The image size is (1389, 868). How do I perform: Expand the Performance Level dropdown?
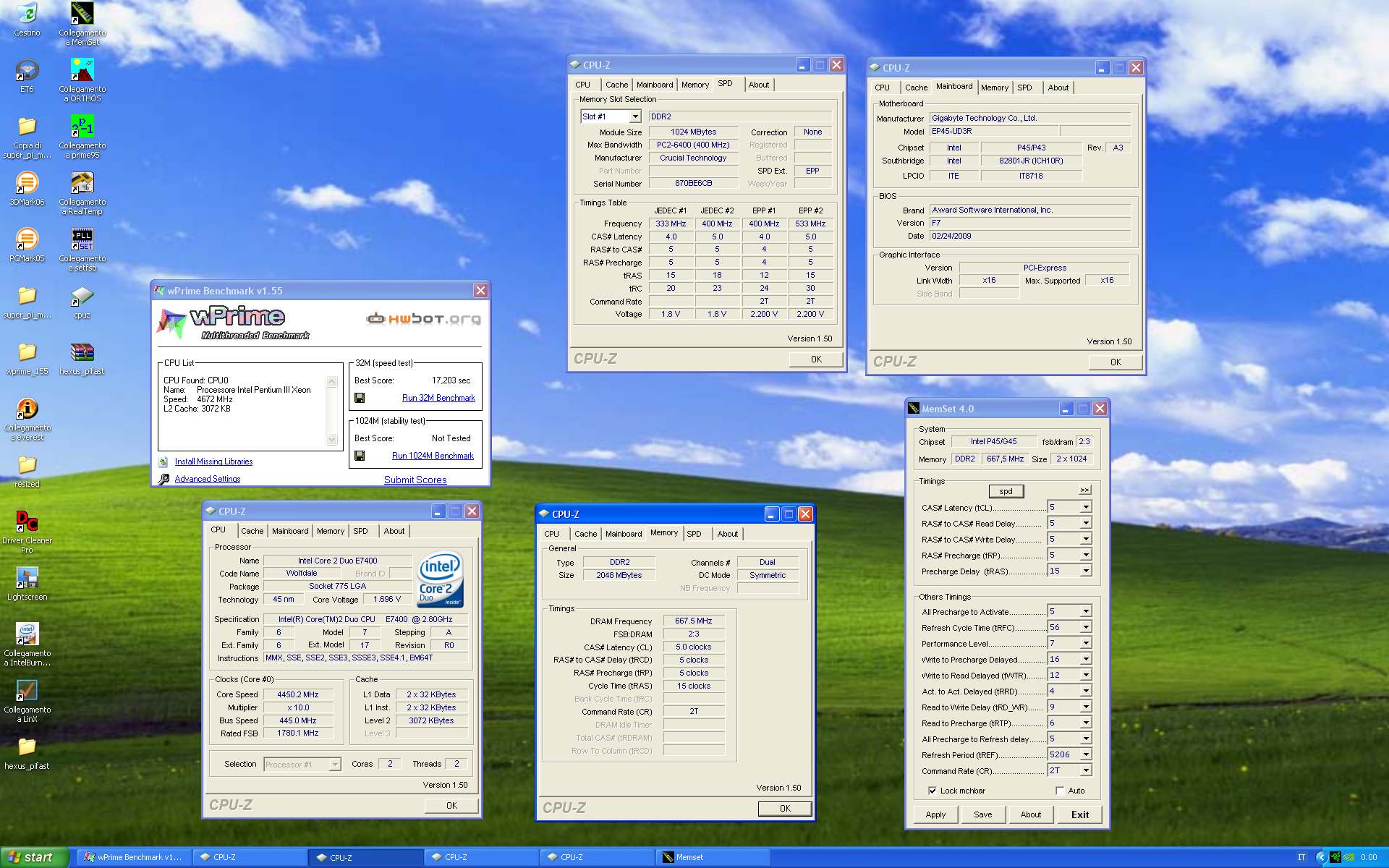(x=1086, y=643)
